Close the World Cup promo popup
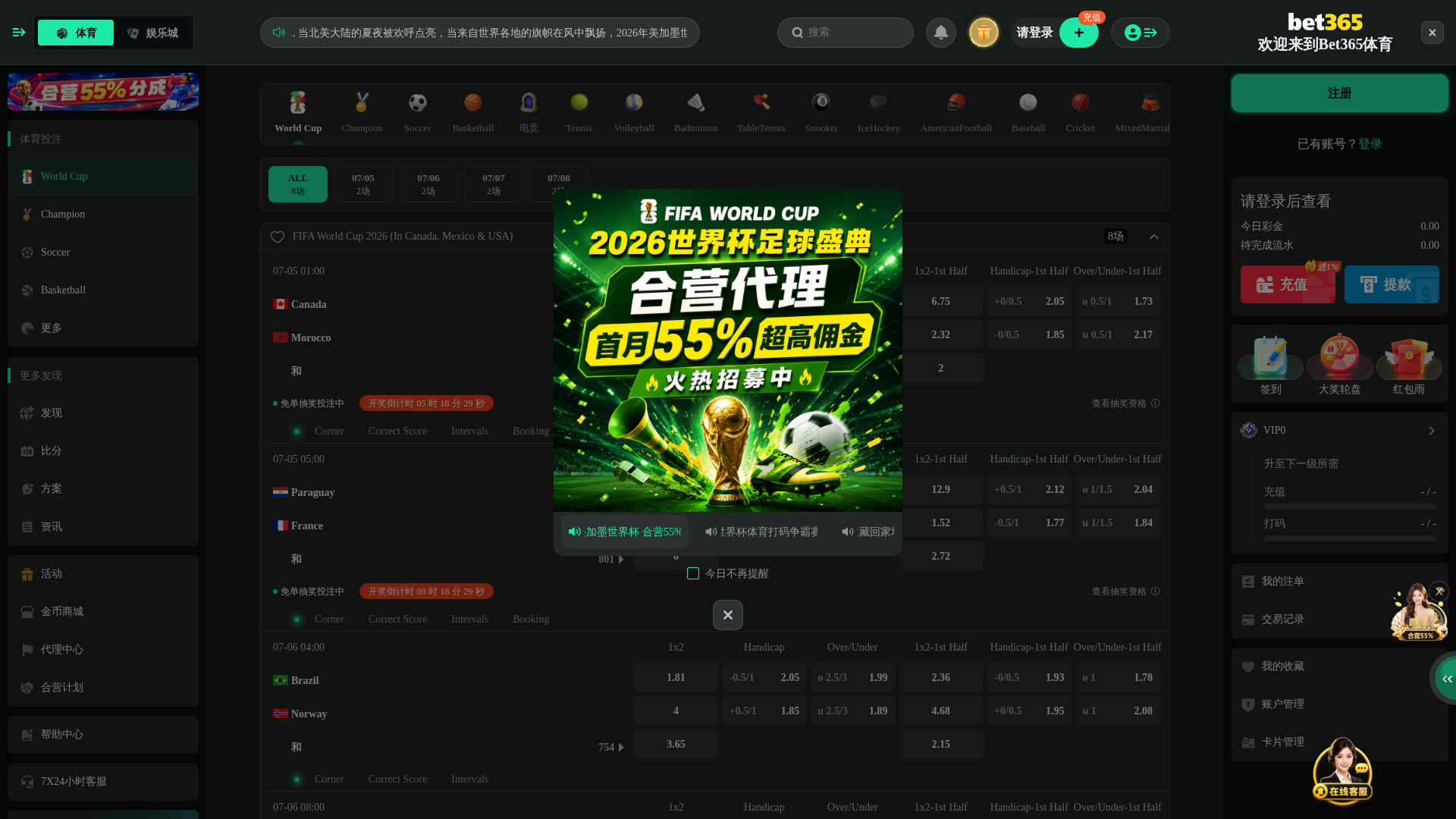 pyautogui.click(x=728, y=615)
